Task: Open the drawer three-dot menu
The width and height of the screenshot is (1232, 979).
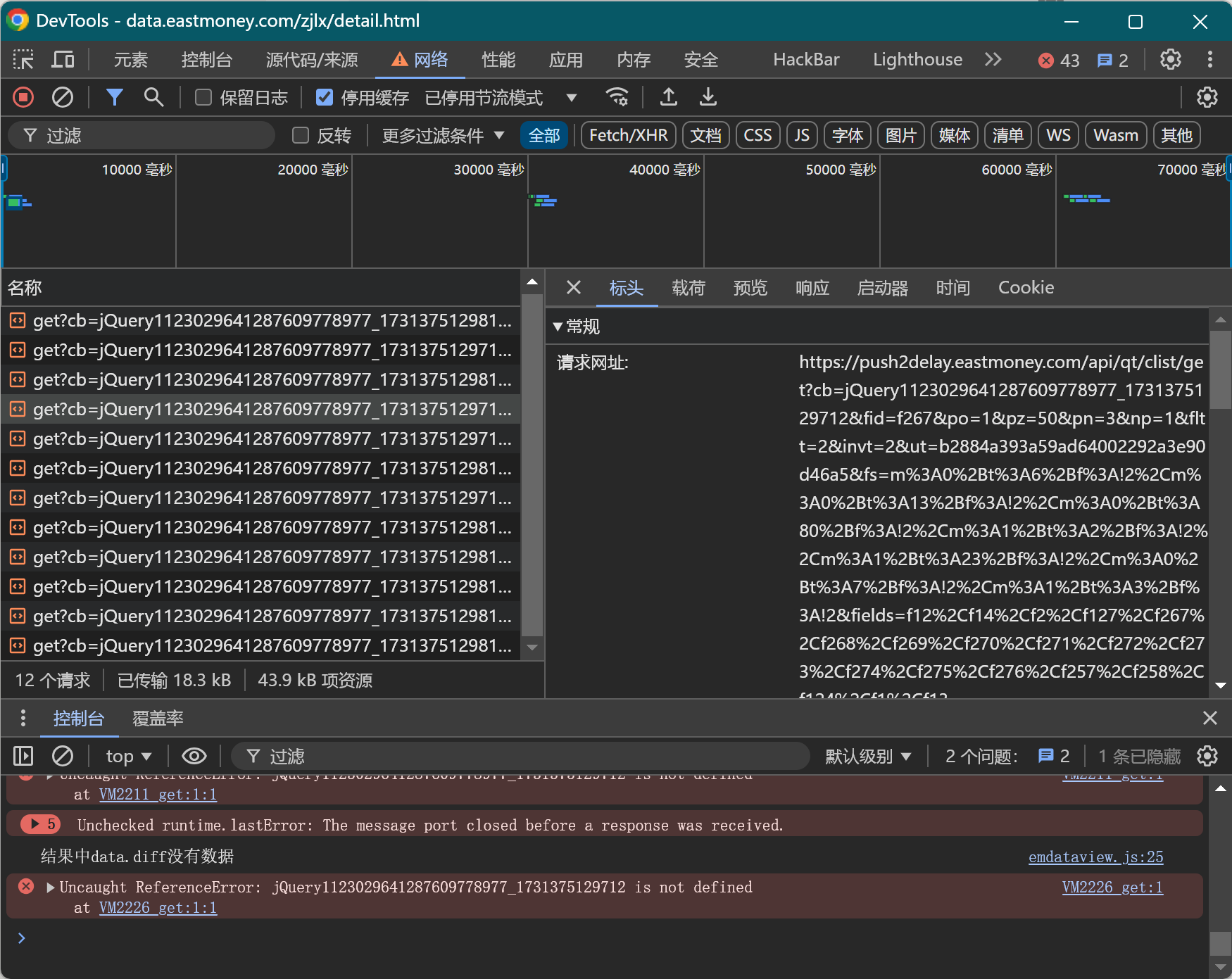Action: 23,718
